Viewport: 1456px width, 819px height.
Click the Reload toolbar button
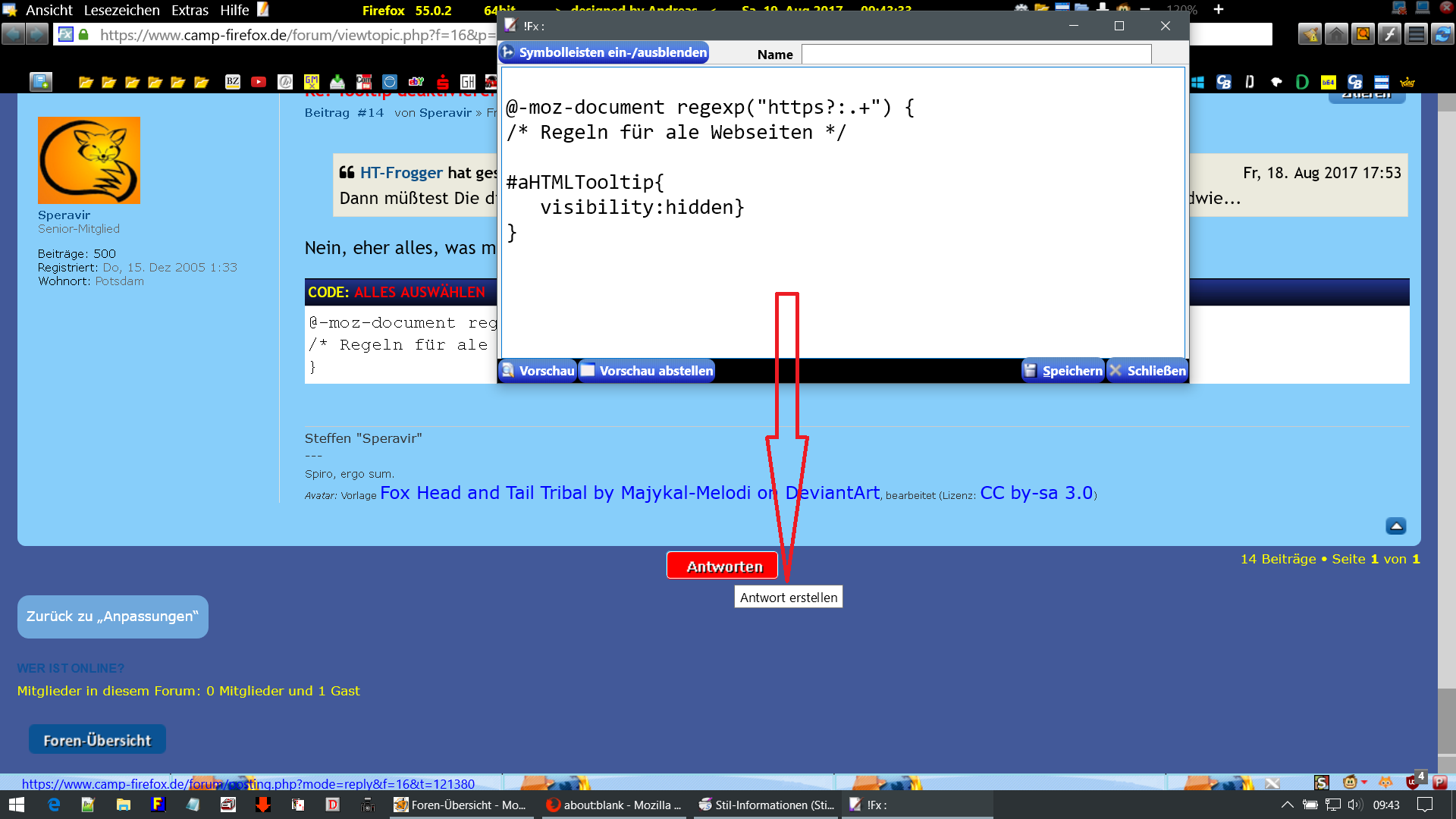coord(1442,35)
